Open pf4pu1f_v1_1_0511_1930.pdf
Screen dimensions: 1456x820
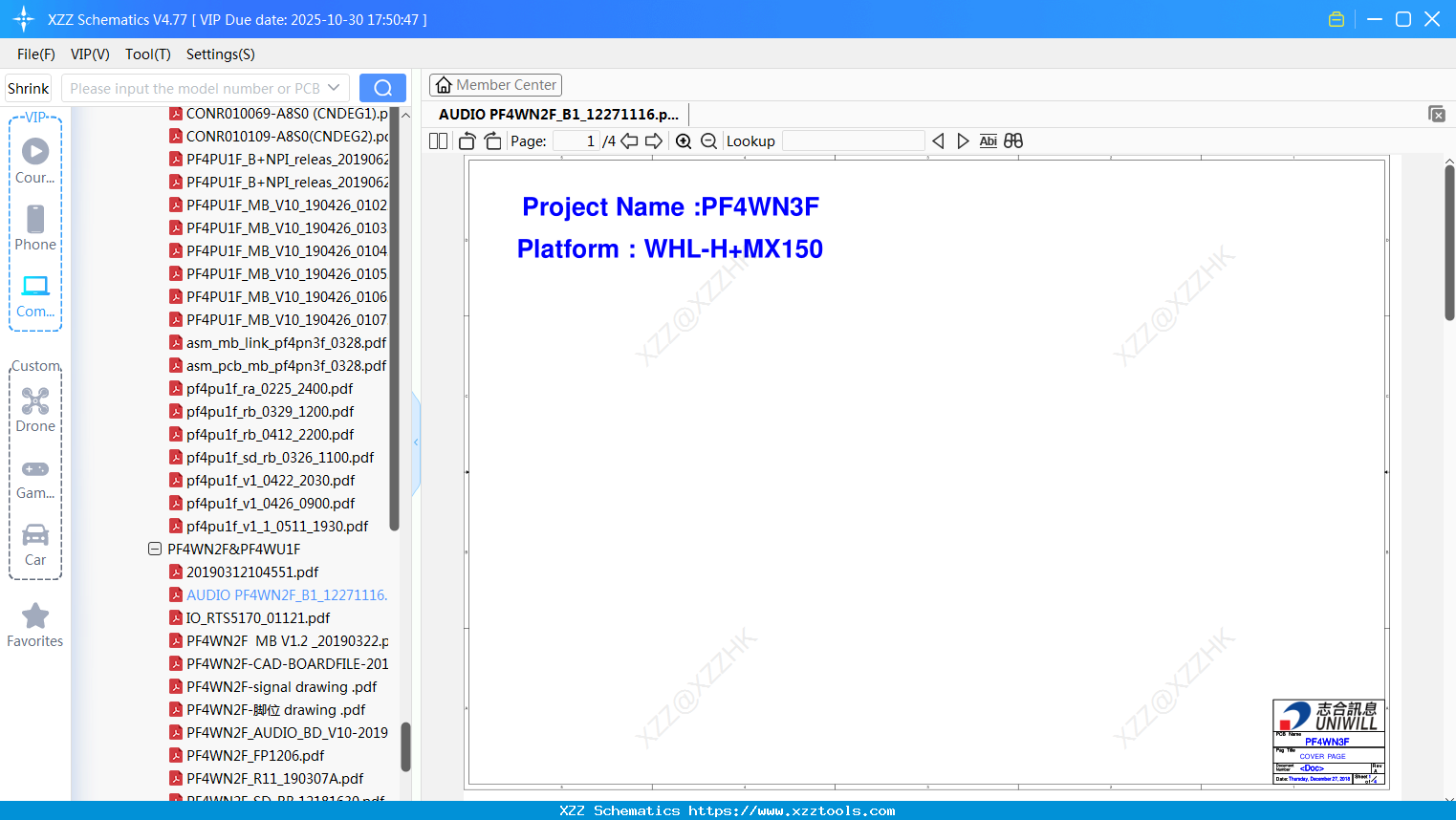point(269,527)
